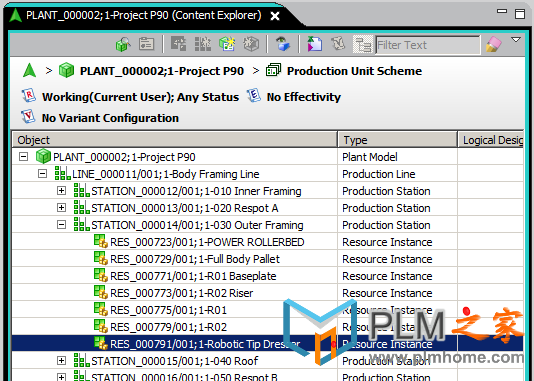Expand STATION_000015 040 Roof node
Viewport: 534px width, 381px height.
(x=61, y=361)
